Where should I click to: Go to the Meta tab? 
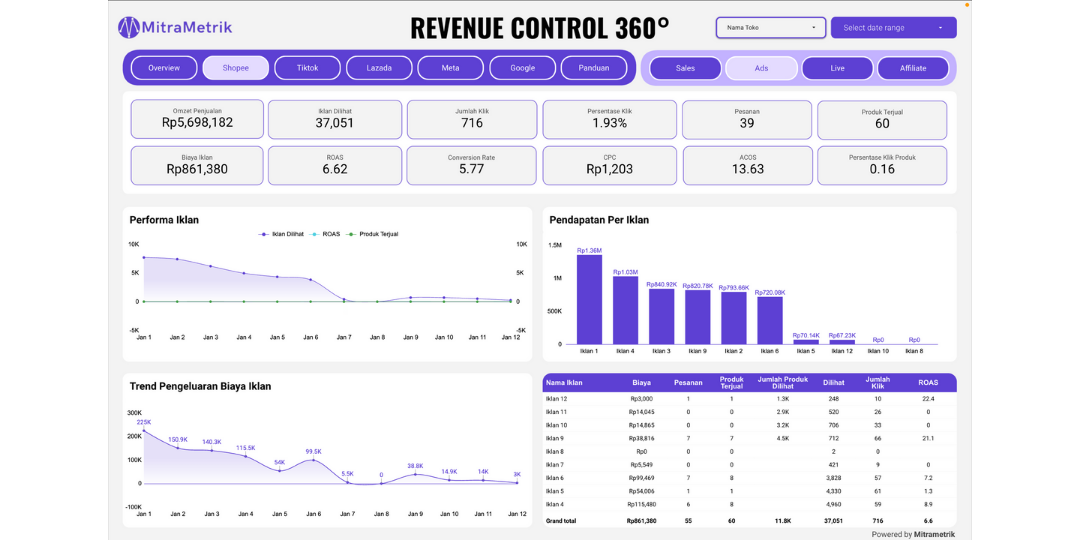pos(451,68)
